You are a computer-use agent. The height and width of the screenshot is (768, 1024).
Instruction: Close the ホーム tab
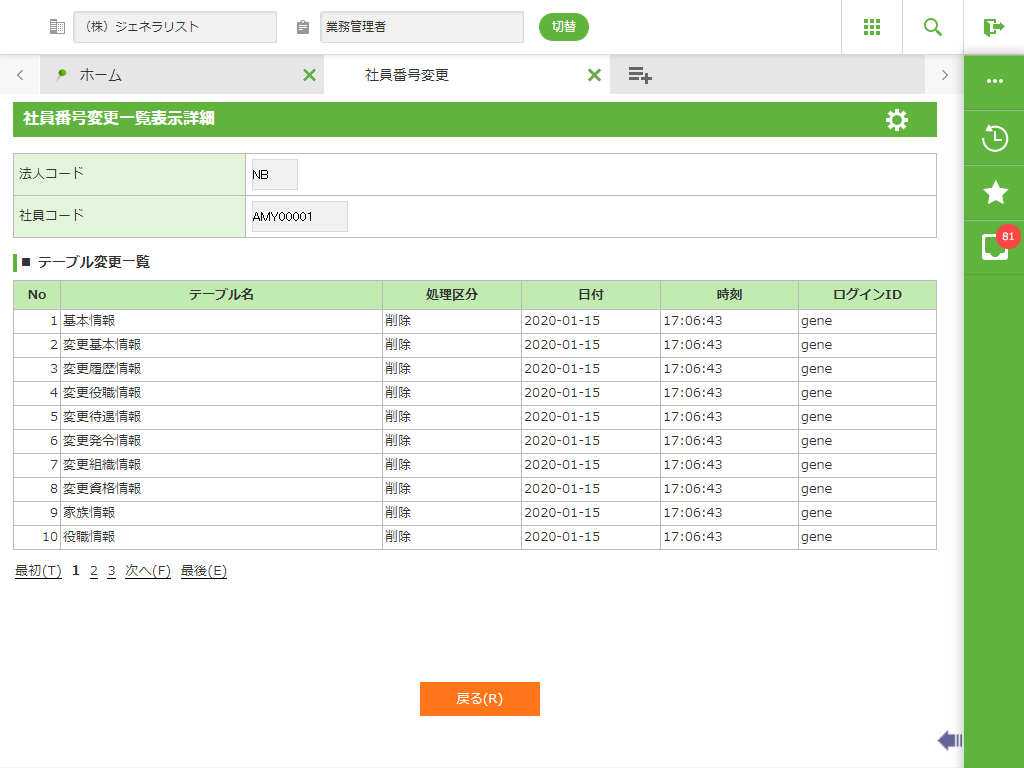309,75
